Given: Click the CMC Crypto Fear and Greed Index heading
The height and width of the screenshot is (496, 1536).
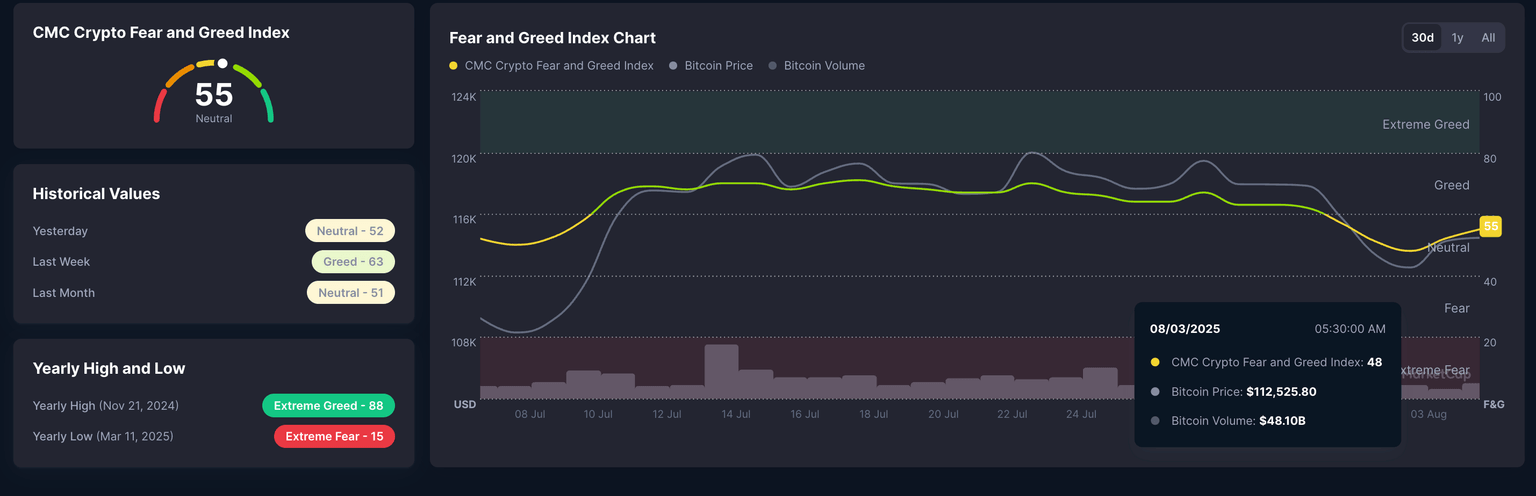Looking at the screenshot, I should 161,33.
